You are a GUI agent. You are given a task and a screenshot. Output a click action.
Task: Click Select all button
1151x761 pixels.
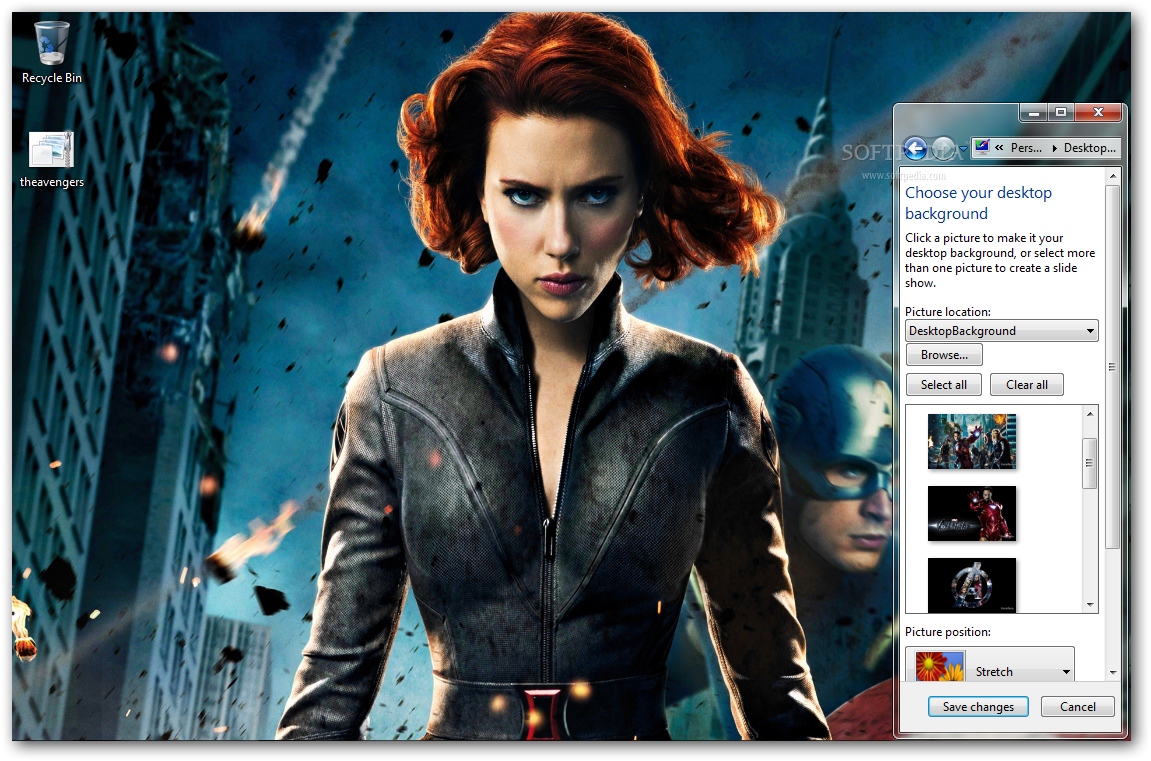943,385
